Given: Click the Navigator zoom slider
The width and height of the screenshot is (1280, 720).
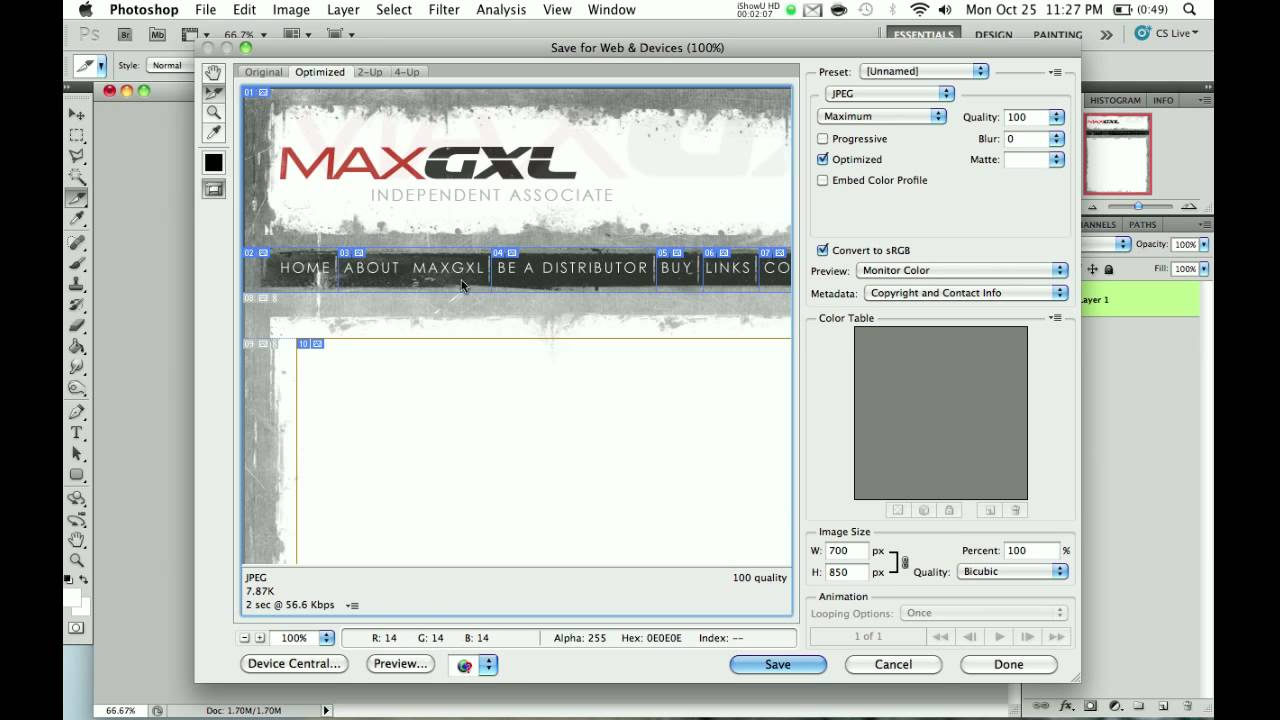Looking at the screenshot, I should [x=1138, y=206].
